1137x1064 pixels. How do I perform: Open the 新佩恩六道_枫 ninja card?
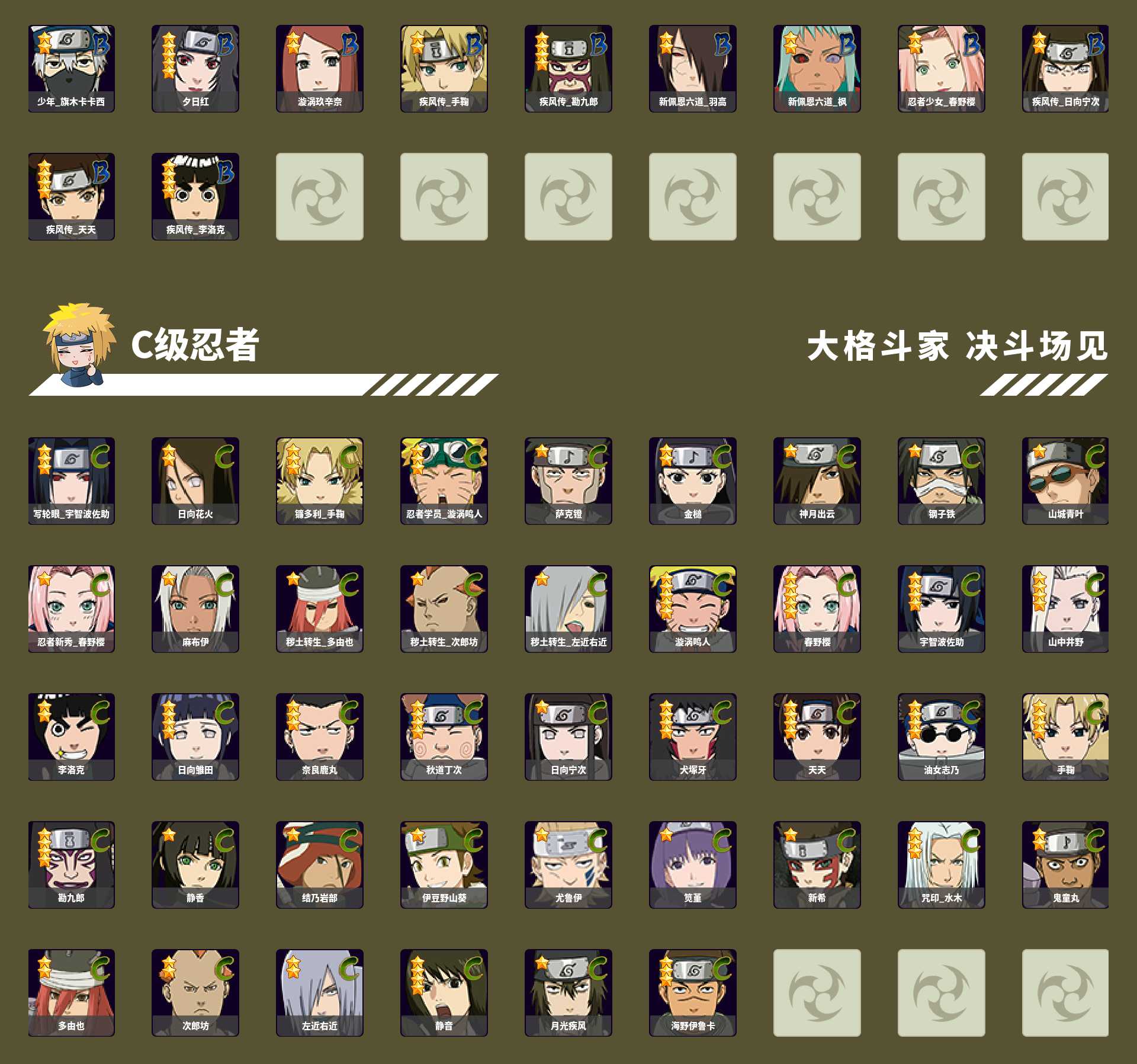point(817,69)
